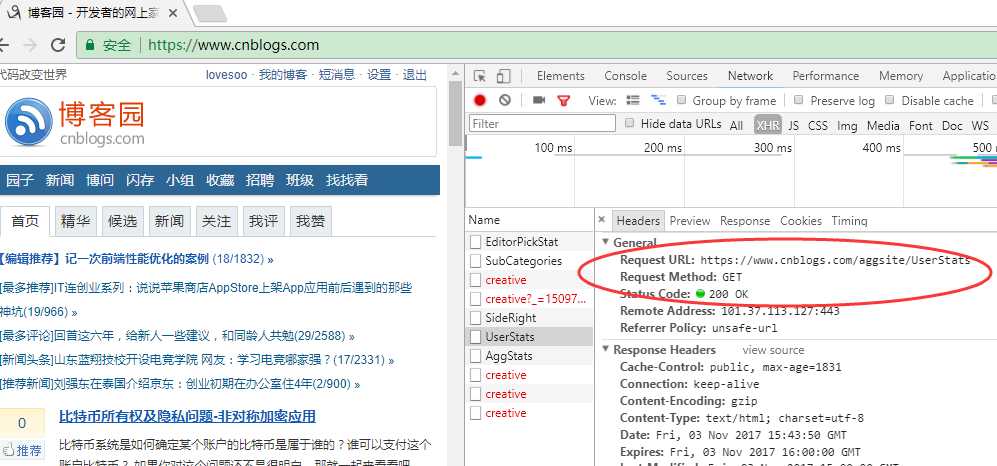Select the DevTools inspect element icon

tap(480, 76)
